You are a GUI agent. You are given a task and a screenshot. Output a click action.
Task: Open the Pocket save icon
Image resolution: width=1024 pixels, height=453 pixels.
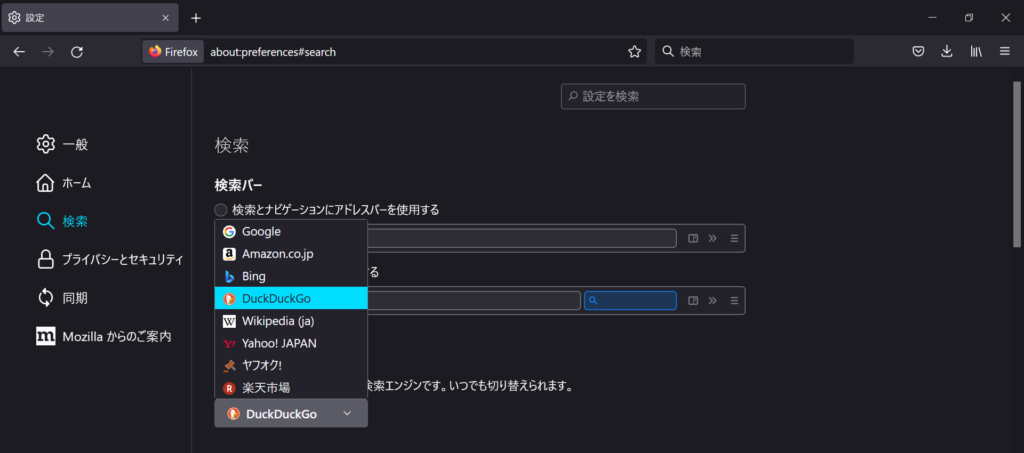(918, 52)
